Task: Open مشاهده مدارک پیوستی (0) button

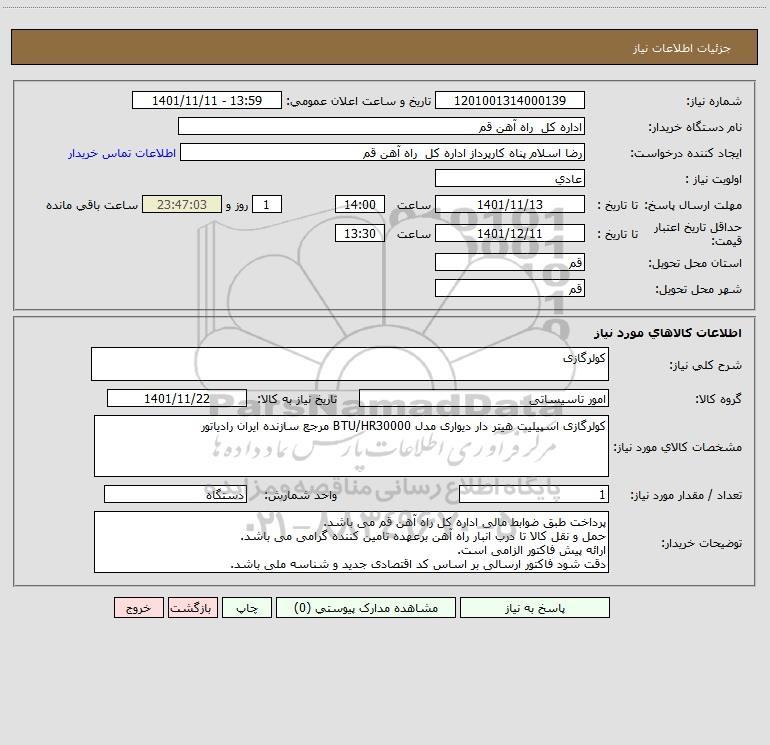Action: click(x=365, y=607)
